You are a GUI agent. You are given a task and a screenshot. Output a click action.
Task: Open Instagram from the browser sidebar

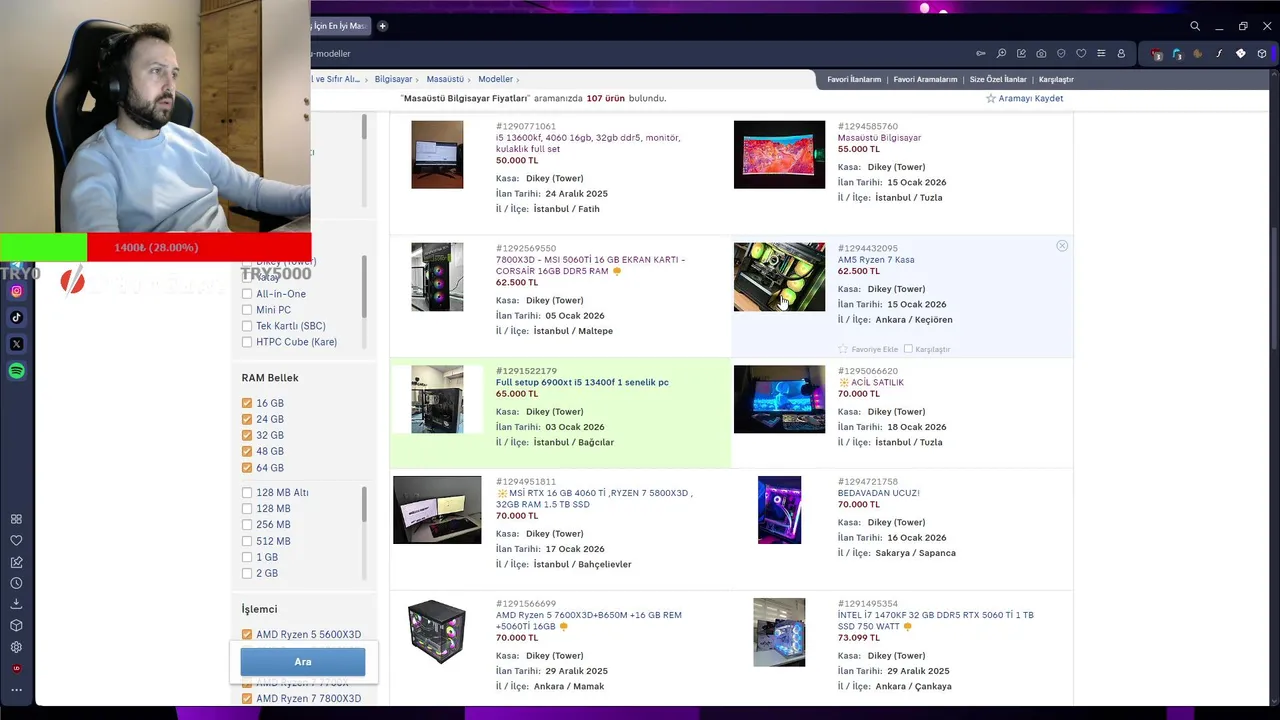coord(17,291)
